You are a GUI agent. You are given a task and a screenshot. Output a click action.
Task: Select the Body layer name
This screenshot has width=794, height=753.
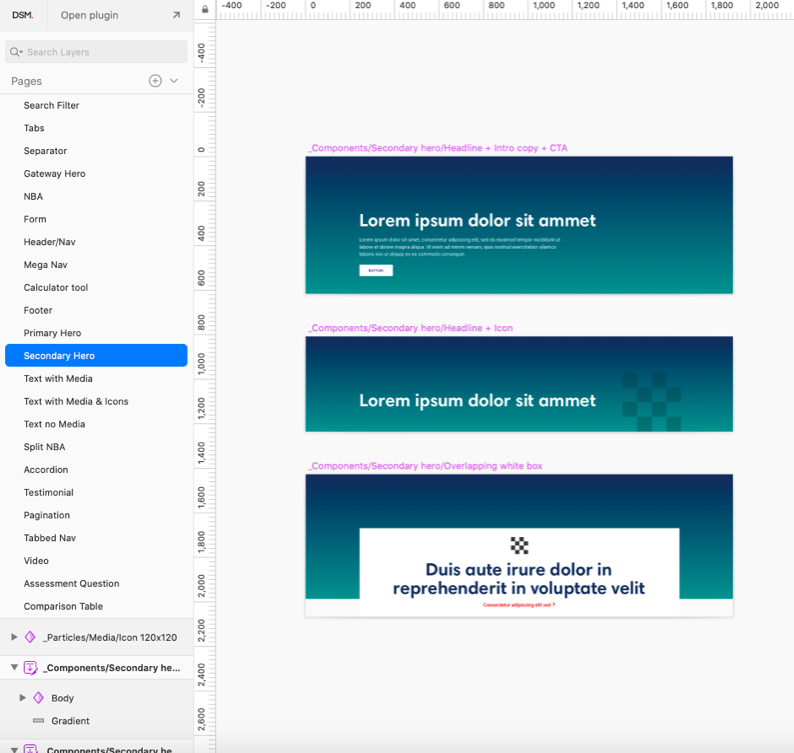click(x=62, y=698)
